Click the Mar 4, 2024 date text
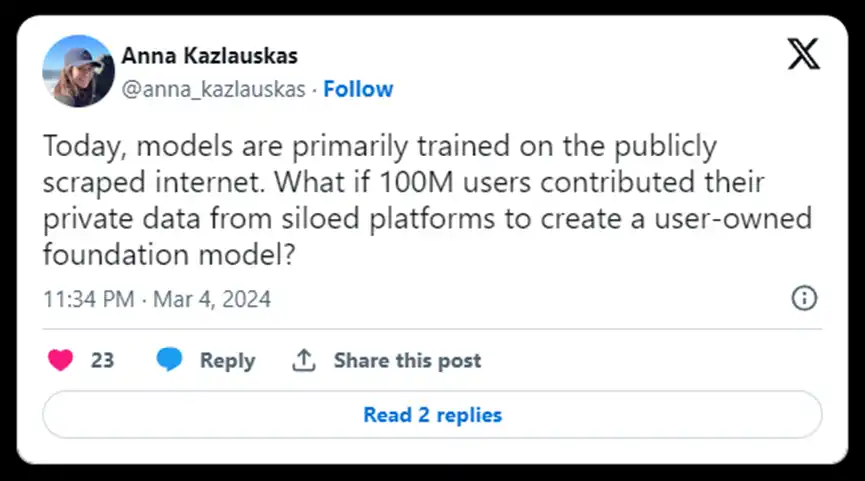 pos(212,299)
